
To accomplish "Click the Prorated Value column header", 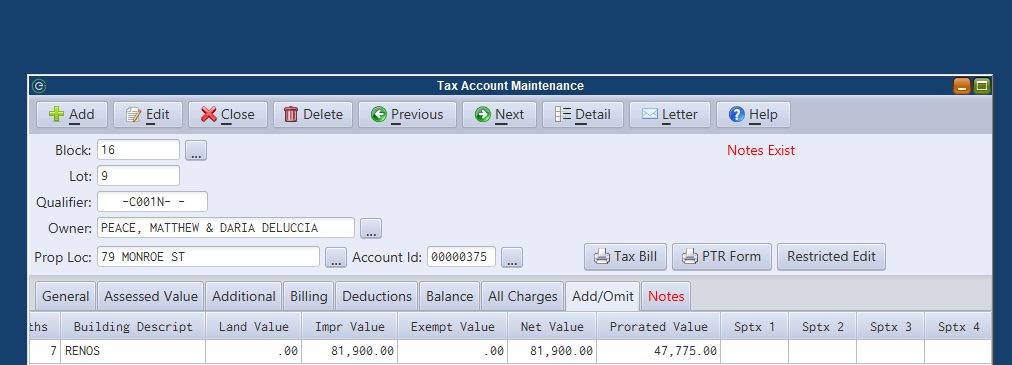I will pyautogui.click(x=658, y=327).
